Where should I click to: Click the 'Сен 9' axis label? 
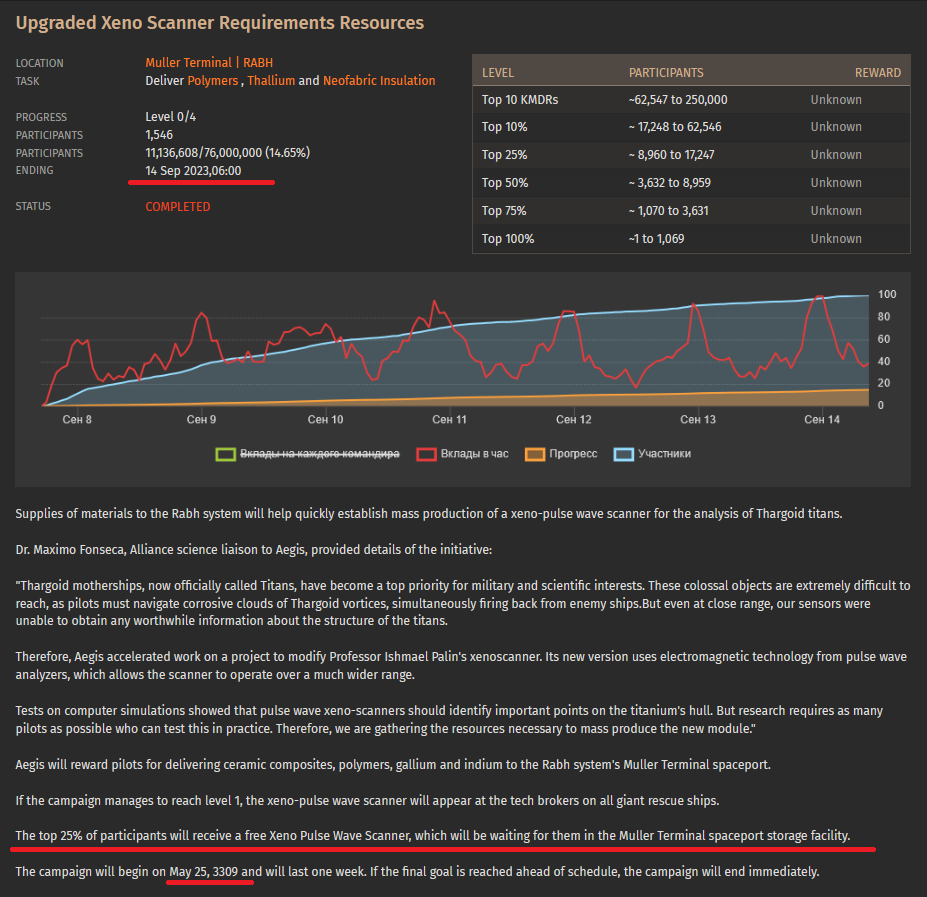click(202, 419)
